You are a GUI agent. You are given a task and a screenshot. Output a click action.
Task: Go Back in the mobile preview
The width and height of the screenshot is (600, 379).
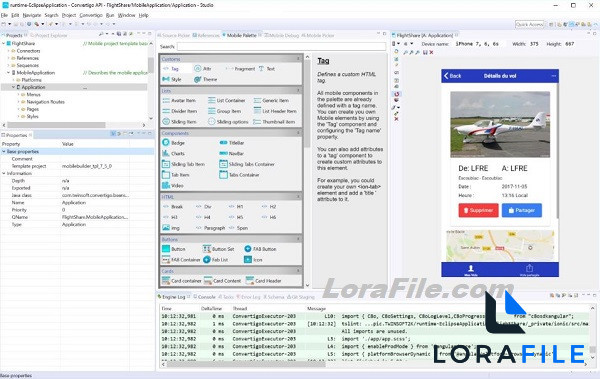452,76
